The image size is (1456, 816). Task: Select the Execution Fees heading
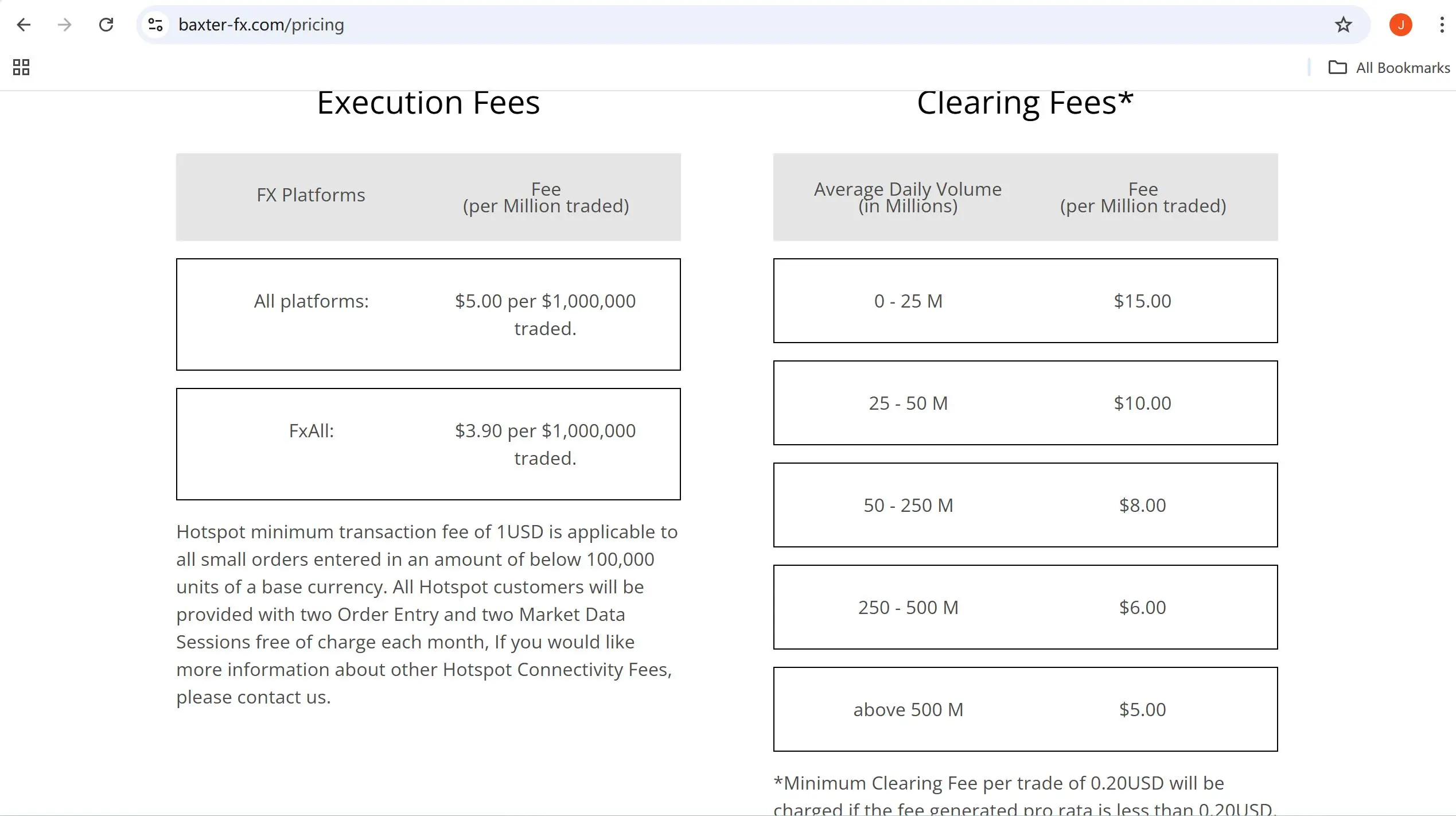428,103
